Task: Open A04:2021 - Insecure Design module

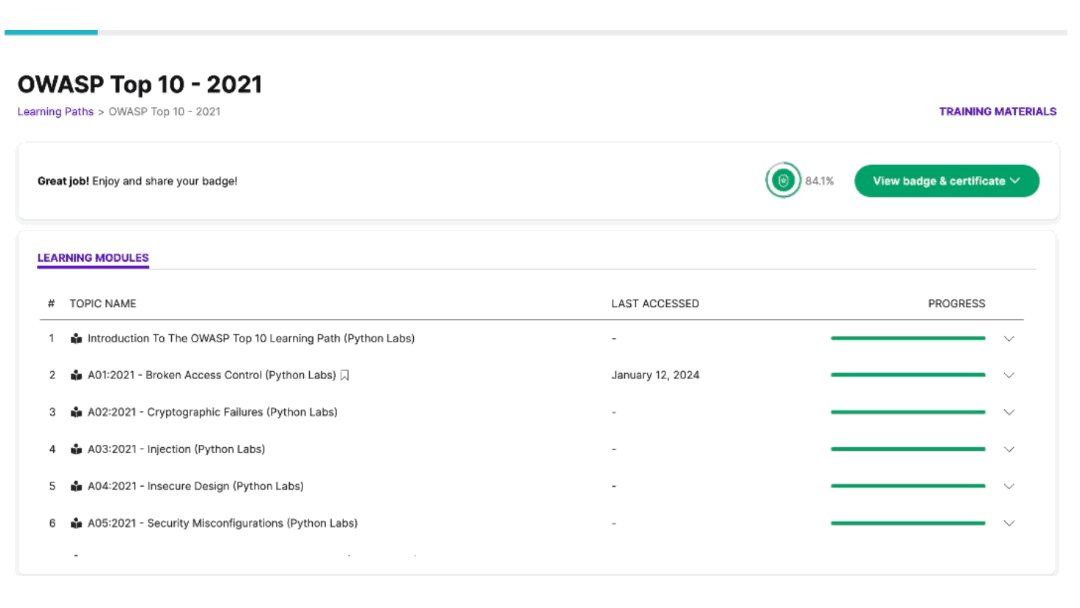Action: point(195,486)
